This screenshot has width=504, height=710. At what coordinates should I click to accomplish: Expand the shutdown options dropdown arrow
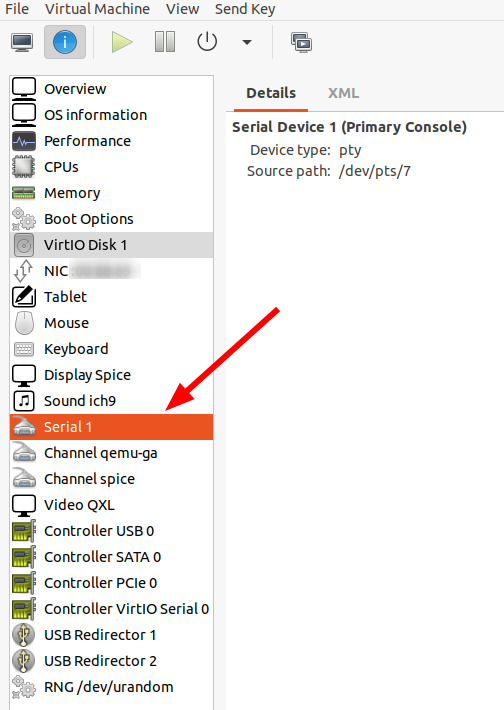[247, 42]
